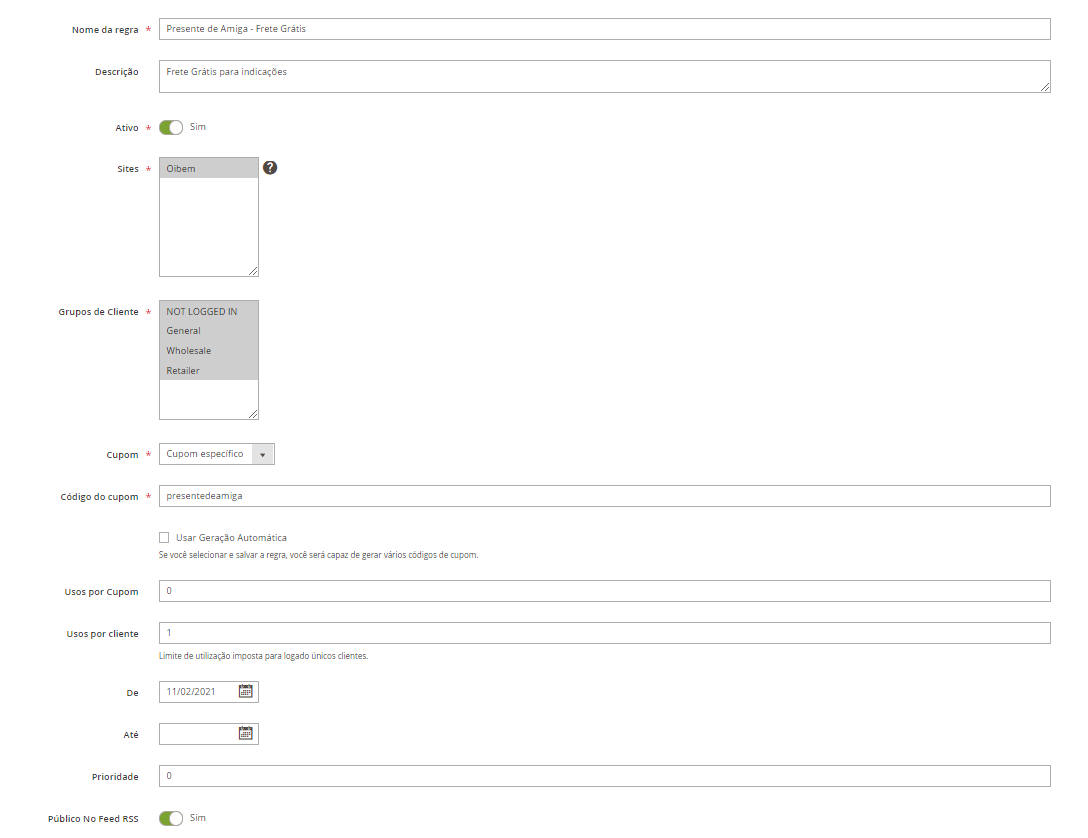Click the Prioridade input field
Screen dimensions: 1088x838
coord(604,776)
